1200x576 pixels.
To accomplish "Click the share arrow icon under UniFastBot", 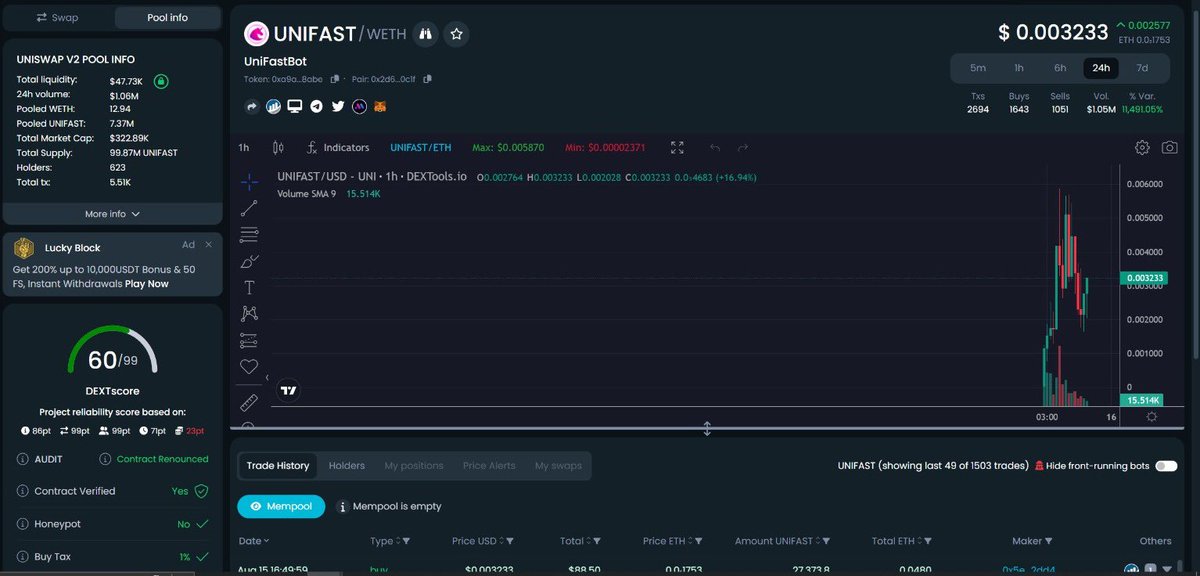I will [x=252, y=106].
